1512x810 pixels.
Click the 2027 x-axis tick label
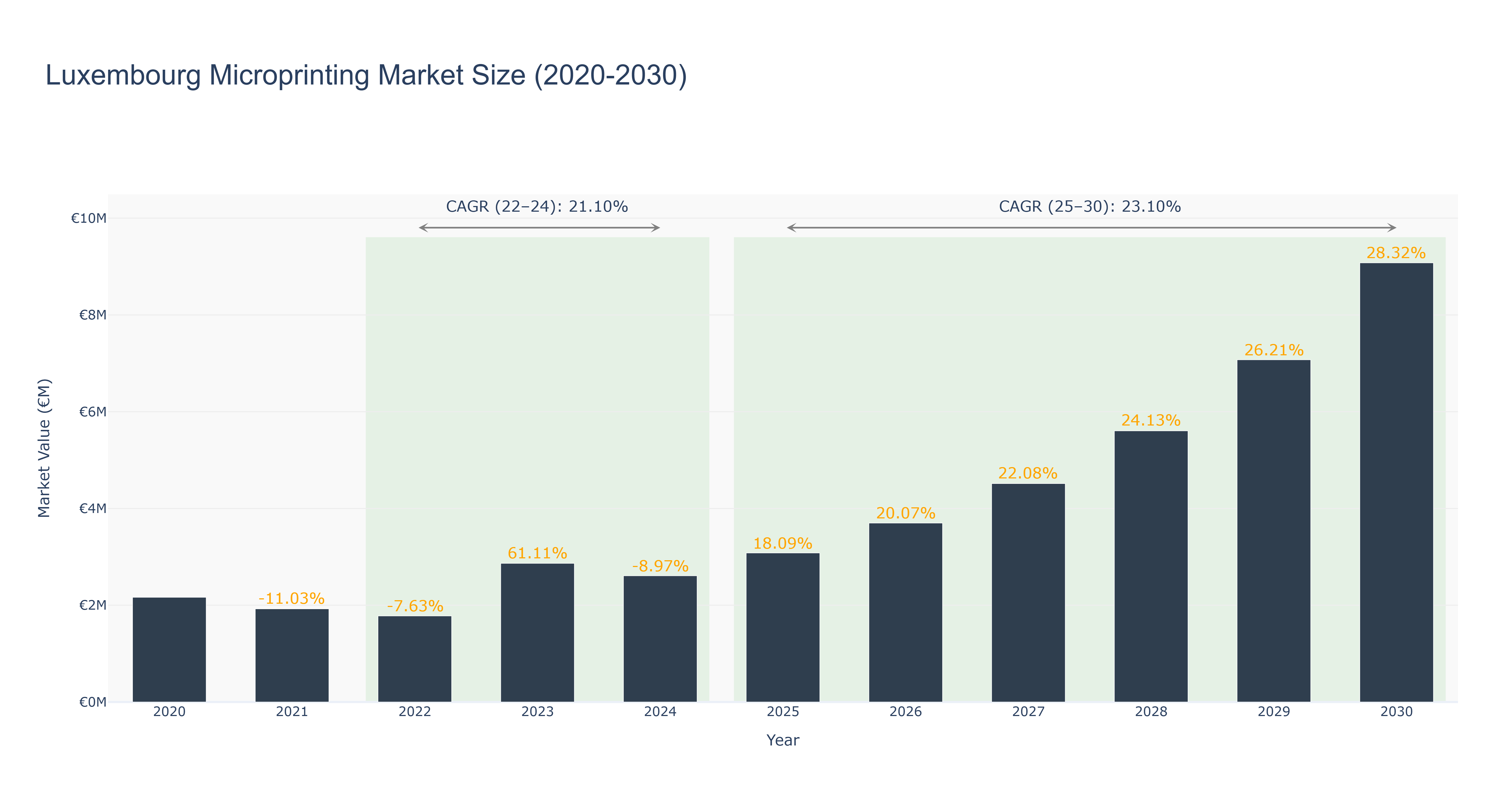tap(1028, 712)
